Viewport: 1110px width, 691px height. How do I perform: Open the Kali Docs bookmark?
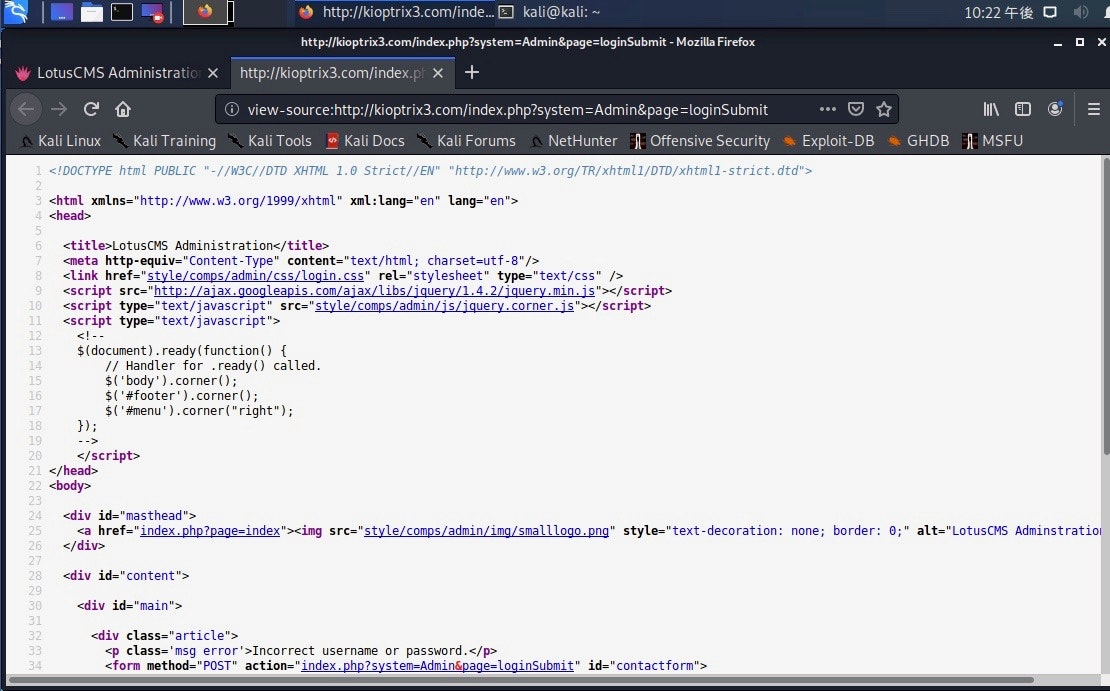[365, 141]
